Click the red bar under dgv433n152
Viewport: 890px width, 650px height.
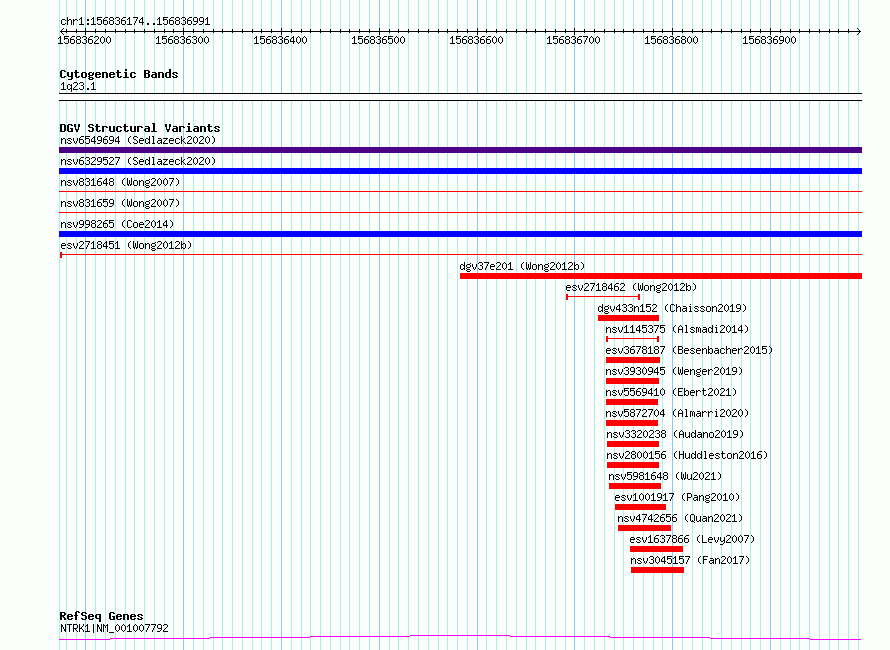tap(628, 318)
